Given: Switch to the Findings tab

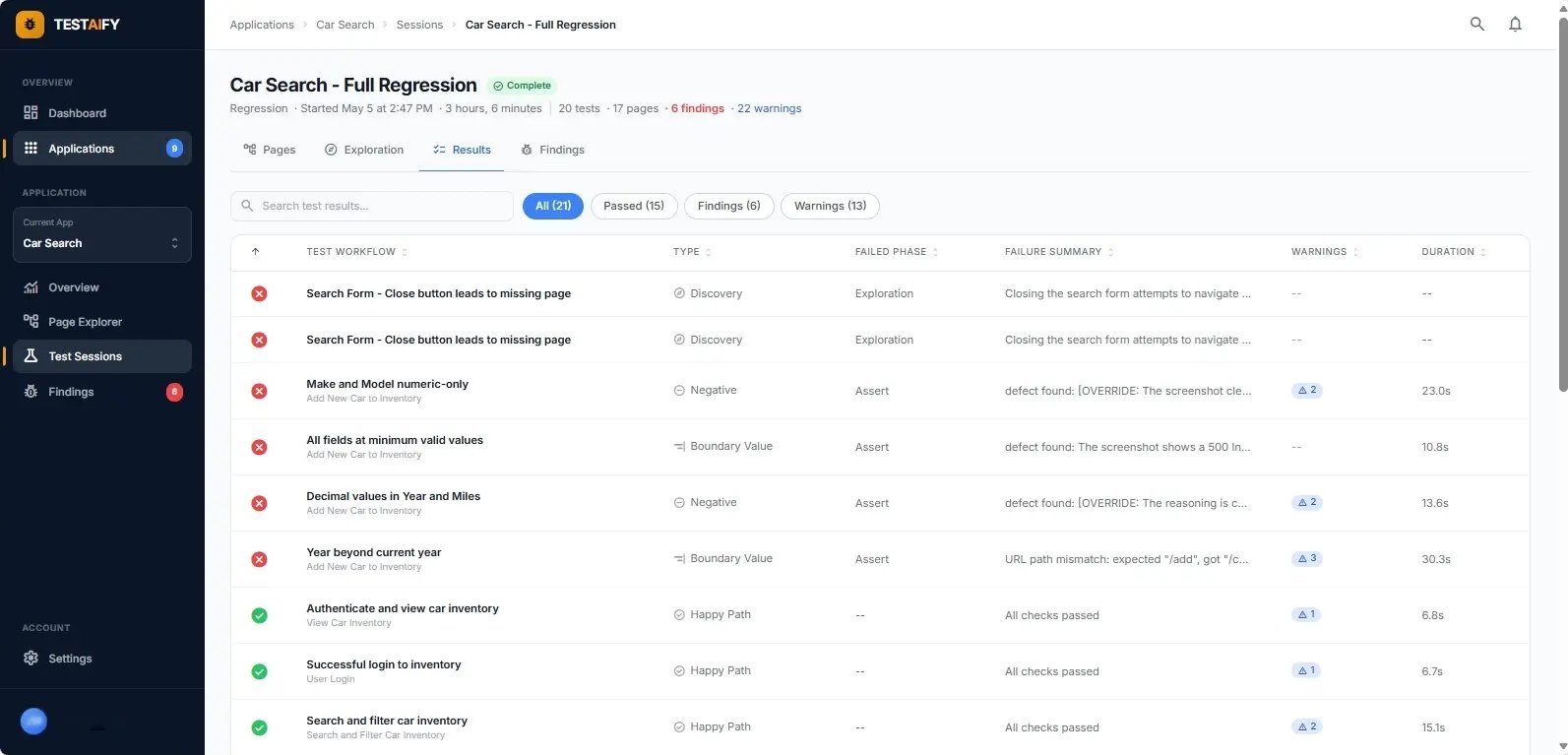Looking at the screenshot, I should tap(552, 150).
